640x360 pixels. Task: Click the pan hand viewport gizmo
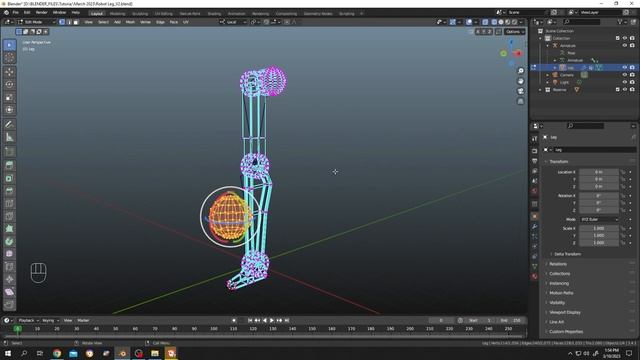pos(520,81)
